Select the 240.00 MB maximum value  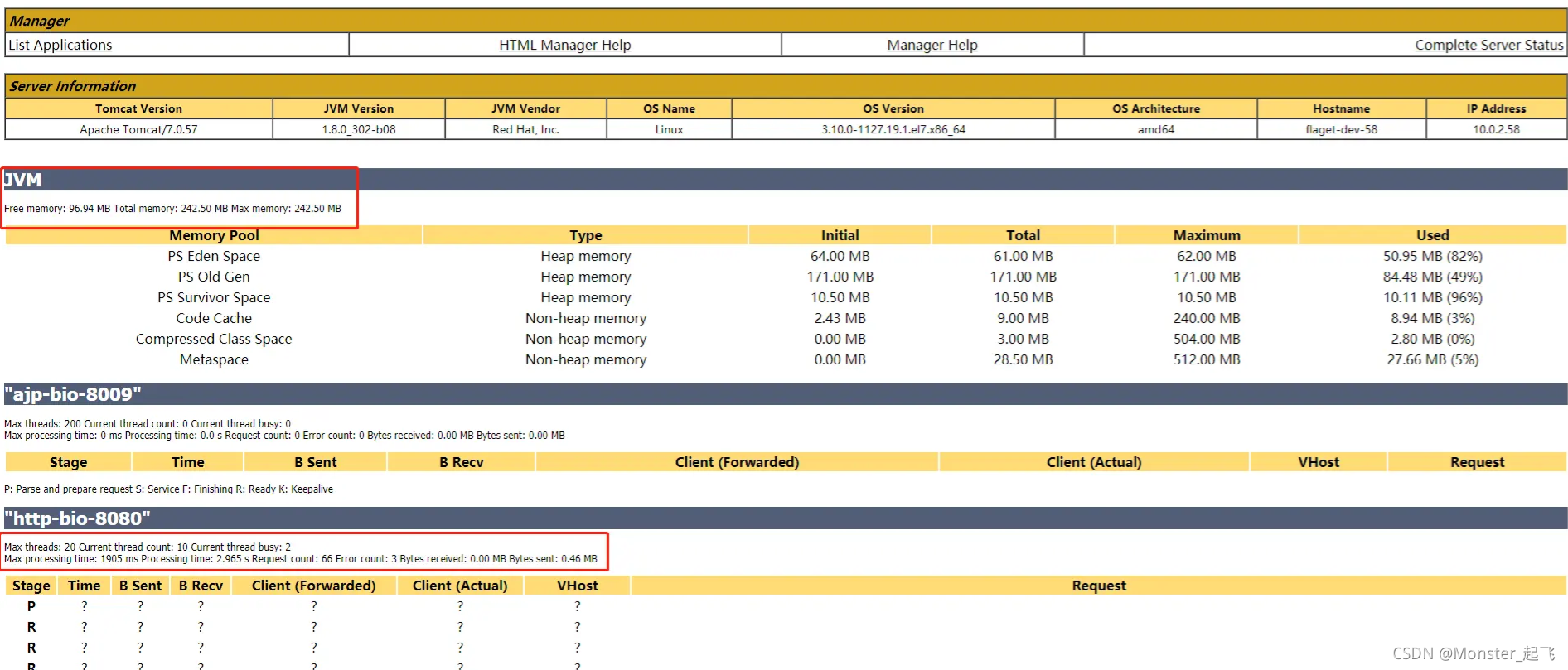[x=1207, y=318]
